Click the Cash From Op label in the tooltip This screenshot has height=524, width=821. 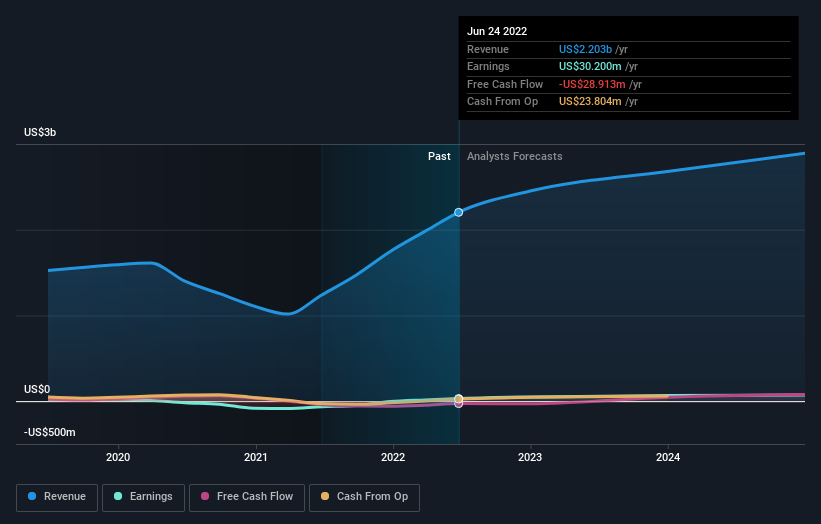pyautogui.click(x=503, y=102)
